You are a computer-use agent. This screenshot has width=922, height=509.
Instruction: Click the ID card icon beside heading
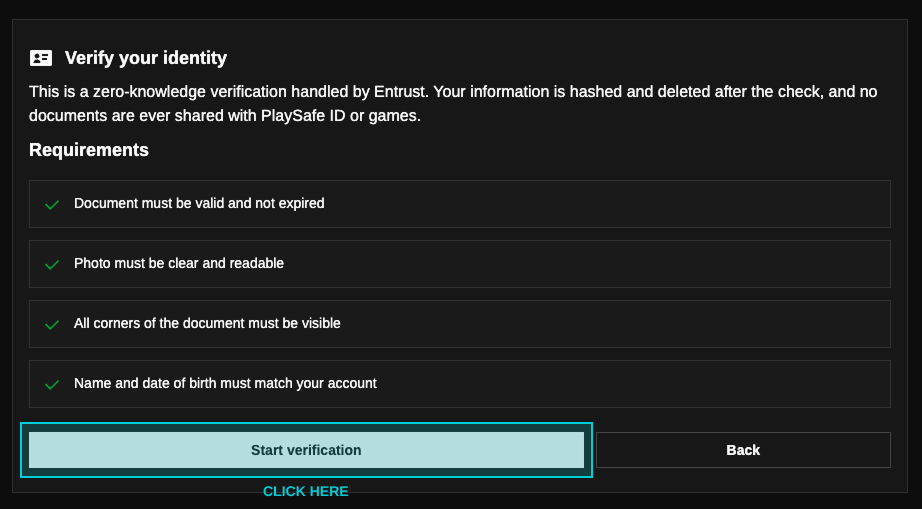click(x=41, y=58)
